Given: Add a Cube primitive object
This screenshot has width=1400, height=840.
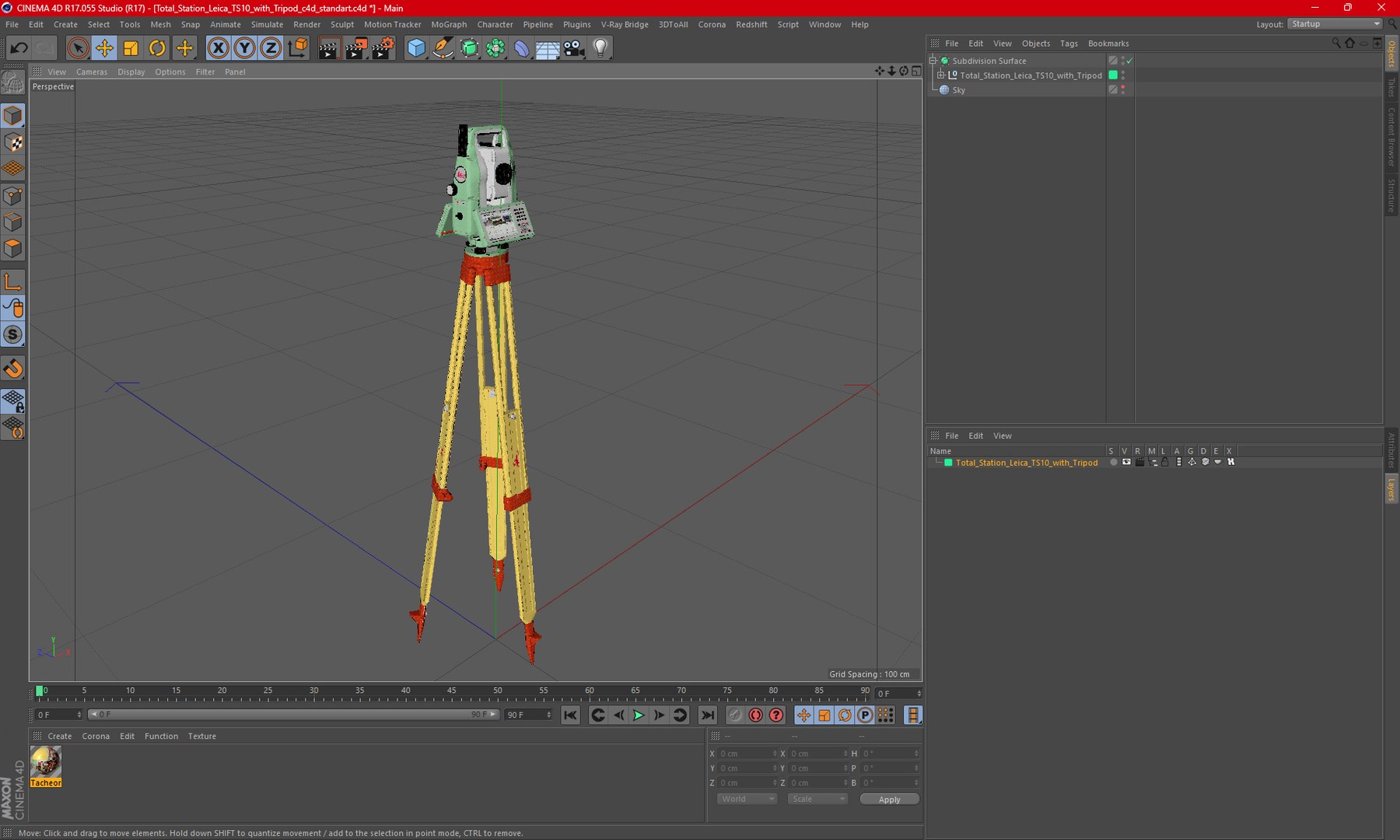Looking at the screenshot, I should [x=417, y=48].
